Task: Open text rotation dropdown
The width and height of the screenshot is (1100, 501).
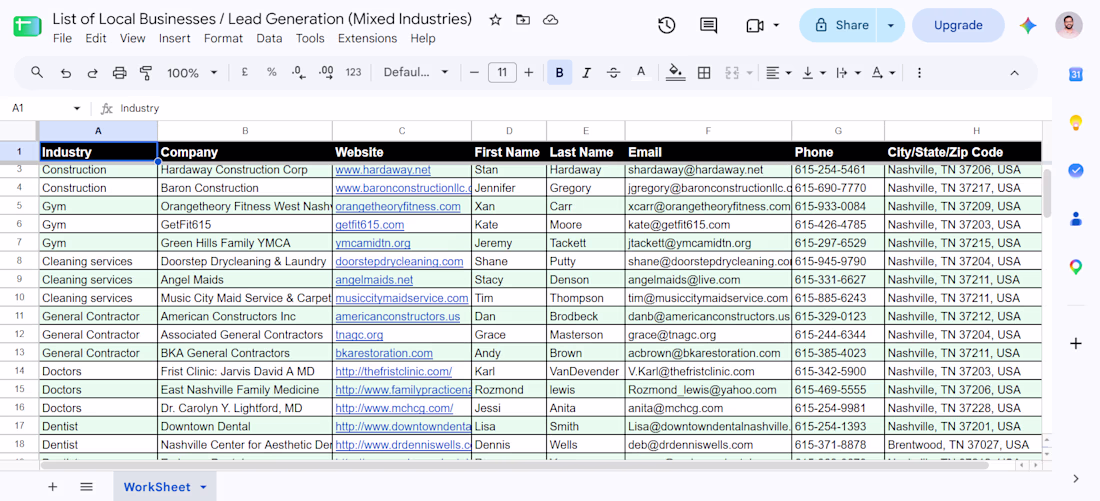Action: coord(883,72)
